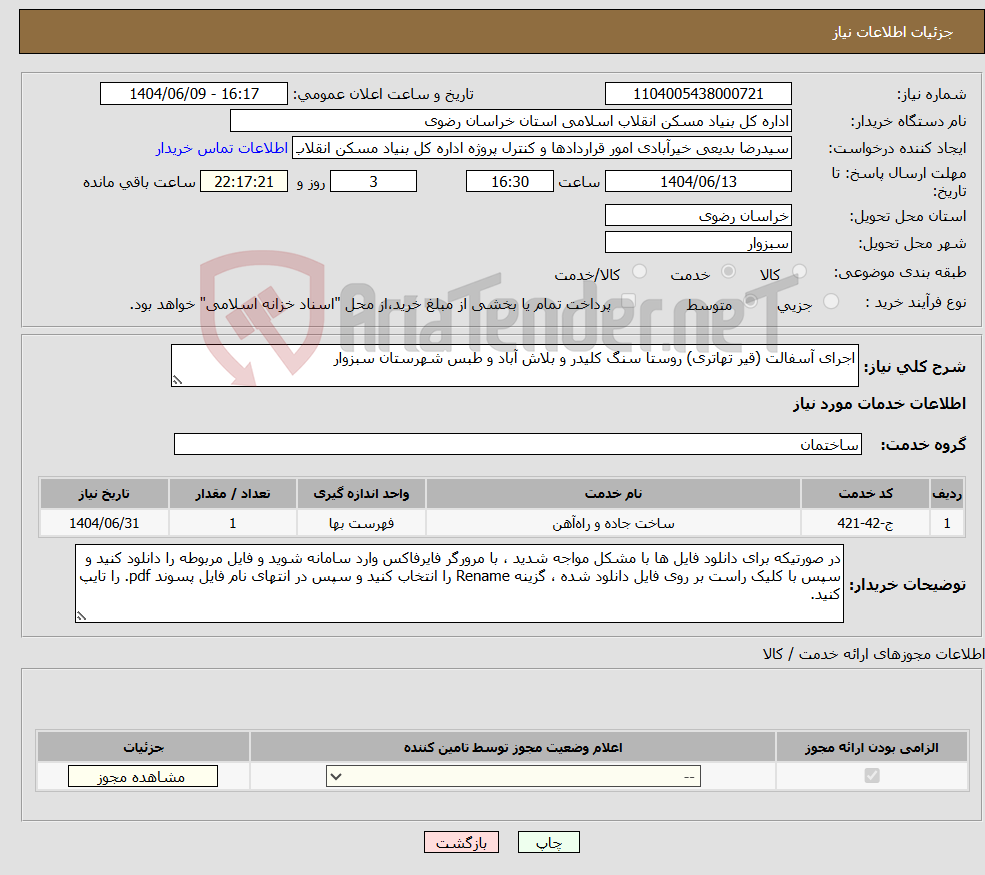
Task: Click the چاپ button to print
Action: (x=548, y=841)
